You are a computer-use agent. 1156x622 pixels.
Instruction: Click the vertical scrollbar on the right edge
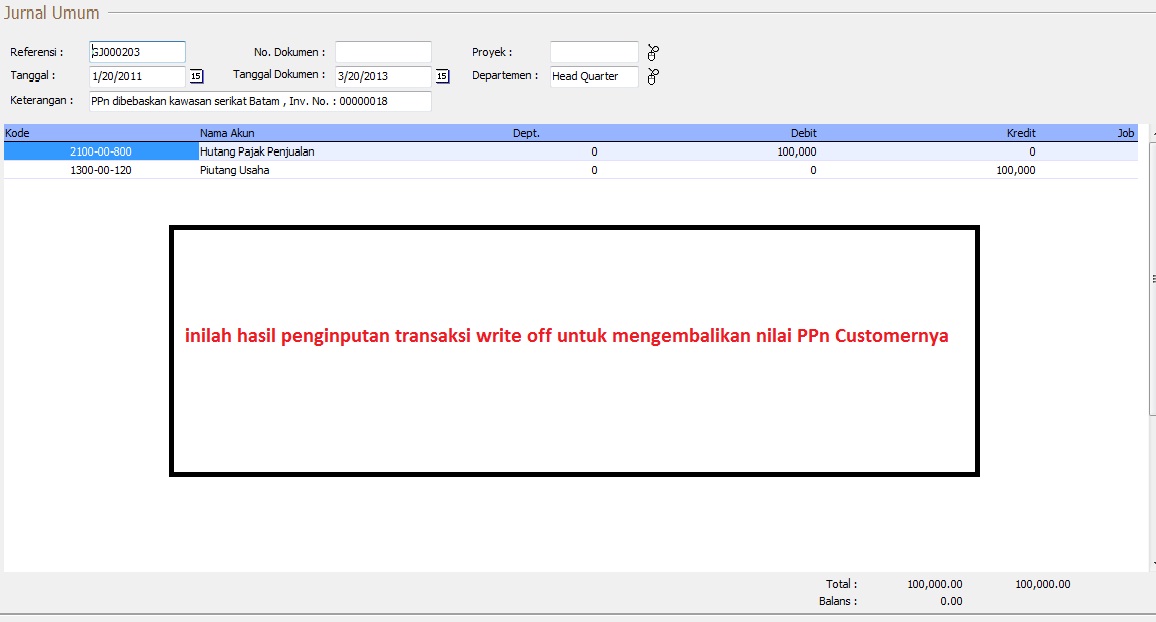(1152, 280)
